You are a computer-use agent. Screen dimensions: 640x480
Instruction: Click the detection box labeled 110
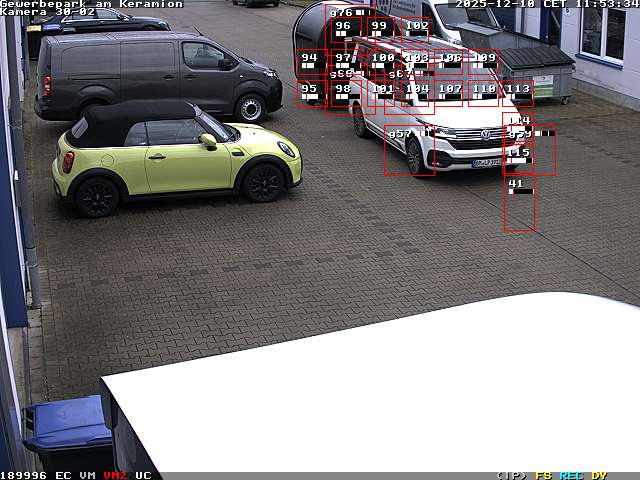point(484,94)
